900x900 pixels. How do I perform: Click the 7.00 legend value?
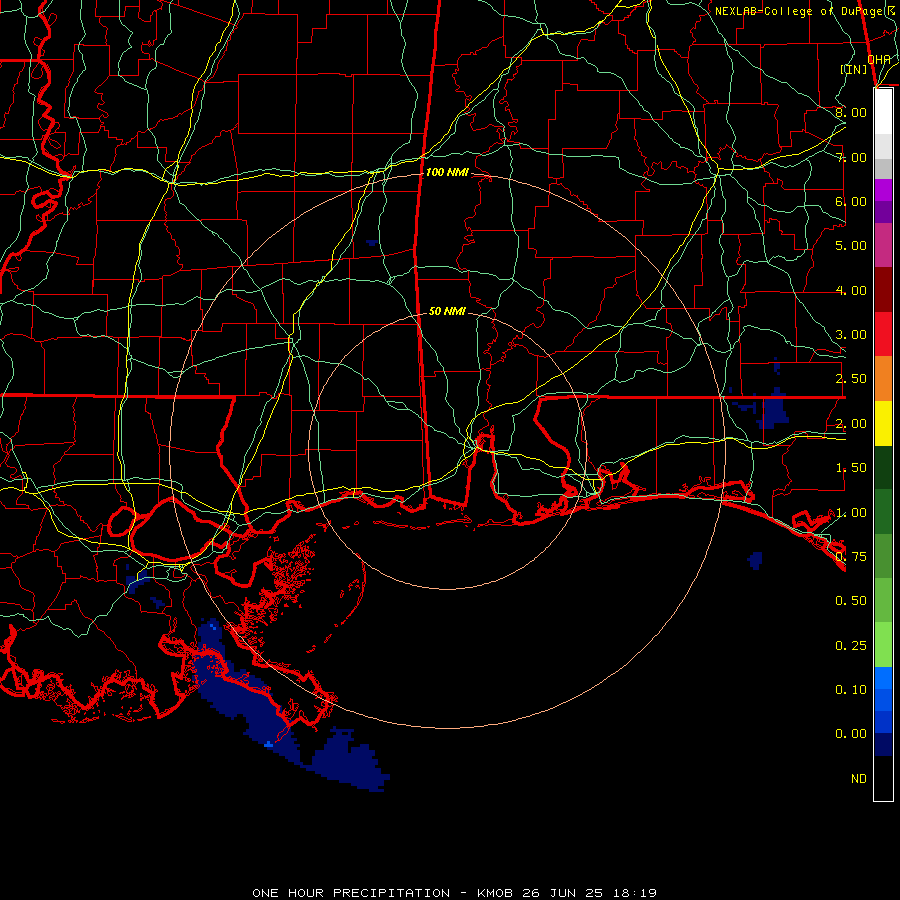coord(851,157)
